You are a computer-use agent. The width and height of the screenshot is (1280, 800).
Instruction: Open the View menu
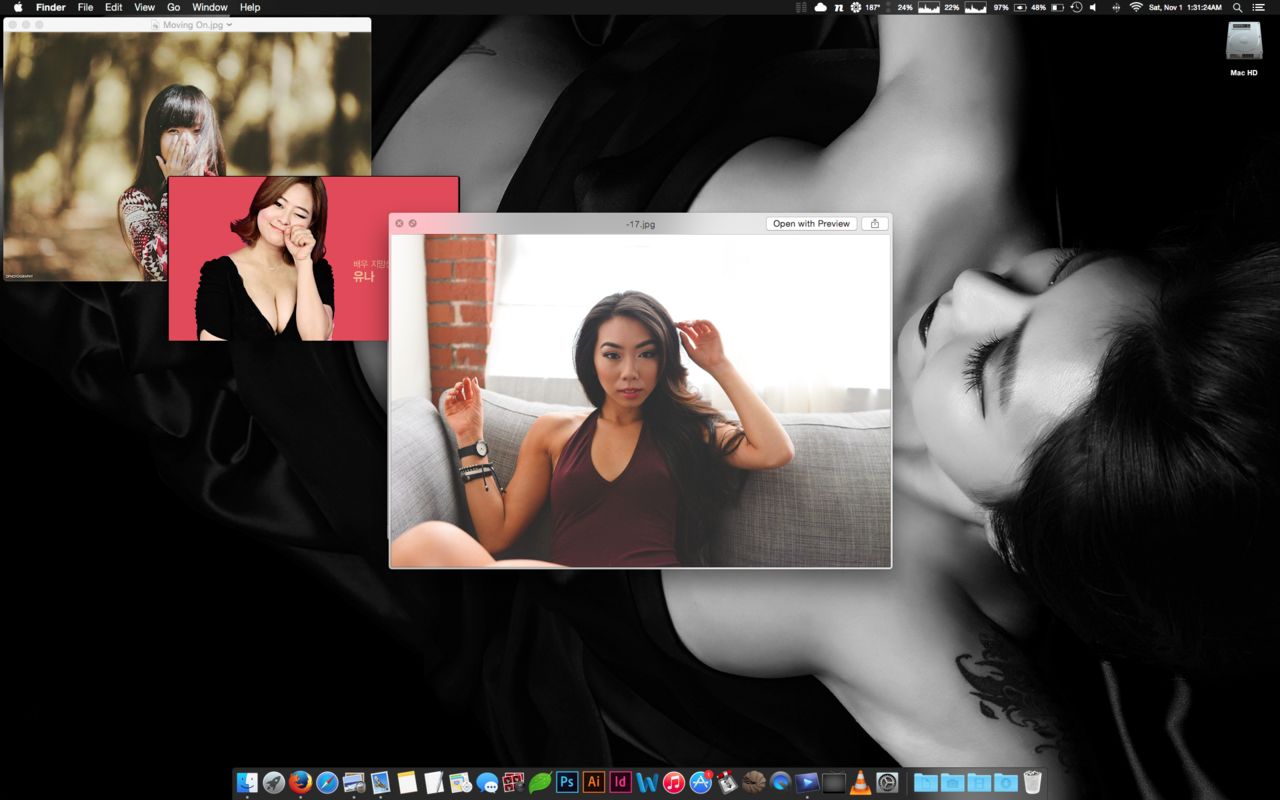coord(145,7)
